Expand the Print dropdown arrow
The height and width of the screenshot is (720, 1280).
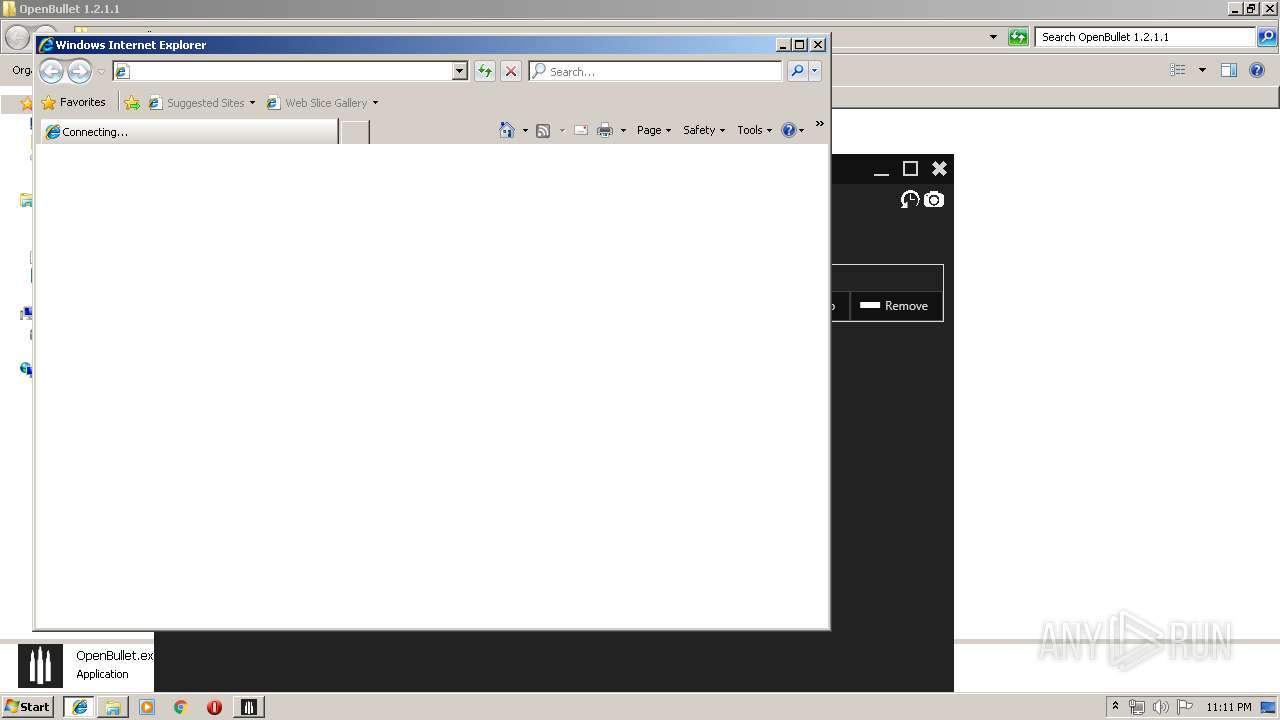tap(623, 131)
